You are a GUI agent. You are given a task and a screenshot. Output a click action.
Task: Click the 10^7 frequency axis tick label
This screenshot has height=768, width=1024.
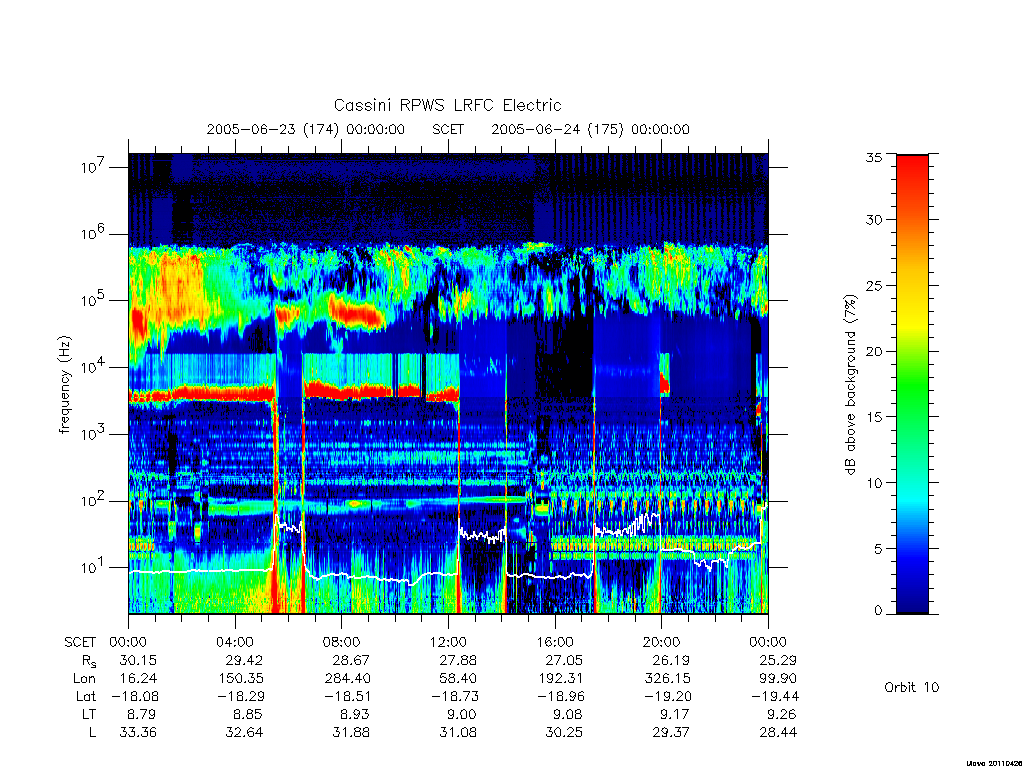[93, 167]
